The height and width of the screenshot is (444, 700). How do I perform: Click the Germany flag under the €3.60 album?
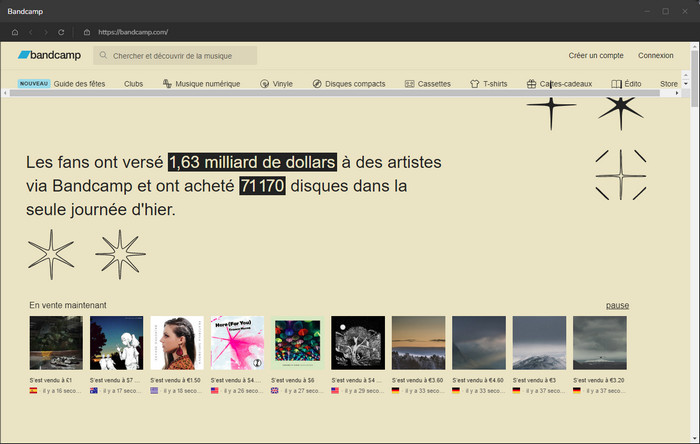[x=396, y=390]
